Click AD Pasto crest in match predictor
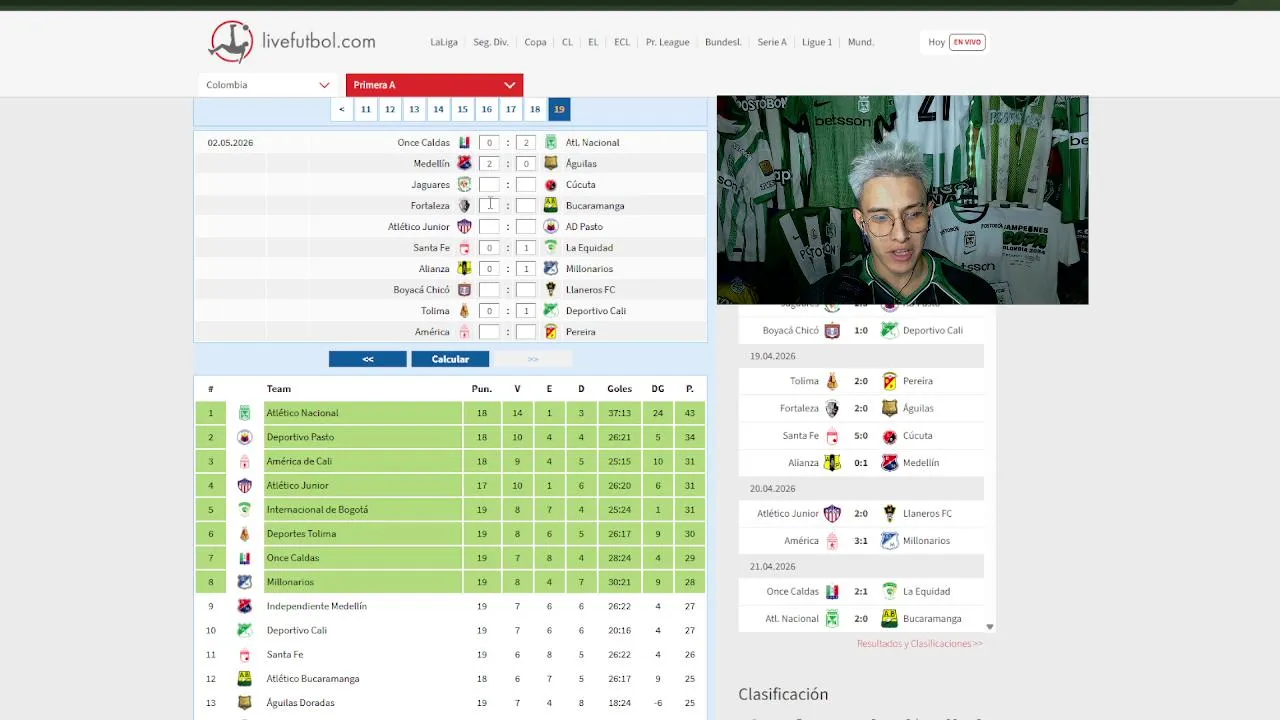1280x720 pixels. click(x=550, y=227)
